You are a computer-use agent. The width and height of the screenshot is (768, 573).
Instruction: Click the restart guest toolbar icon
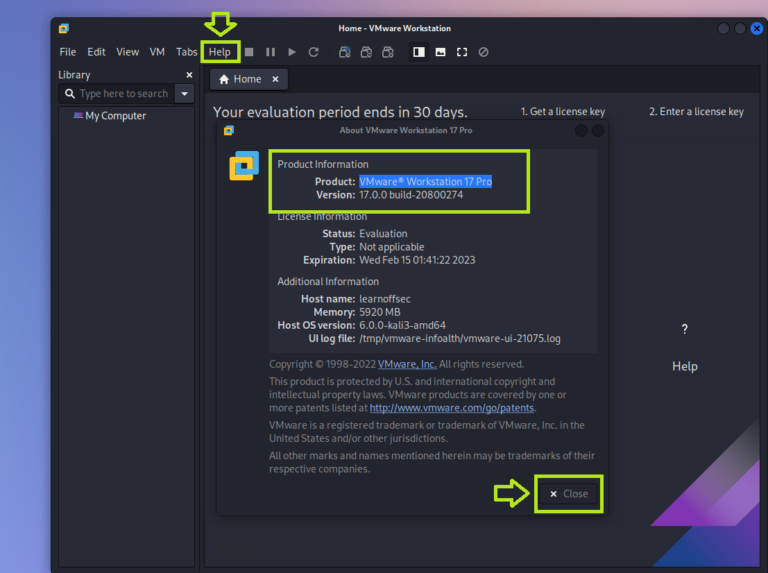tap(313, 52)
